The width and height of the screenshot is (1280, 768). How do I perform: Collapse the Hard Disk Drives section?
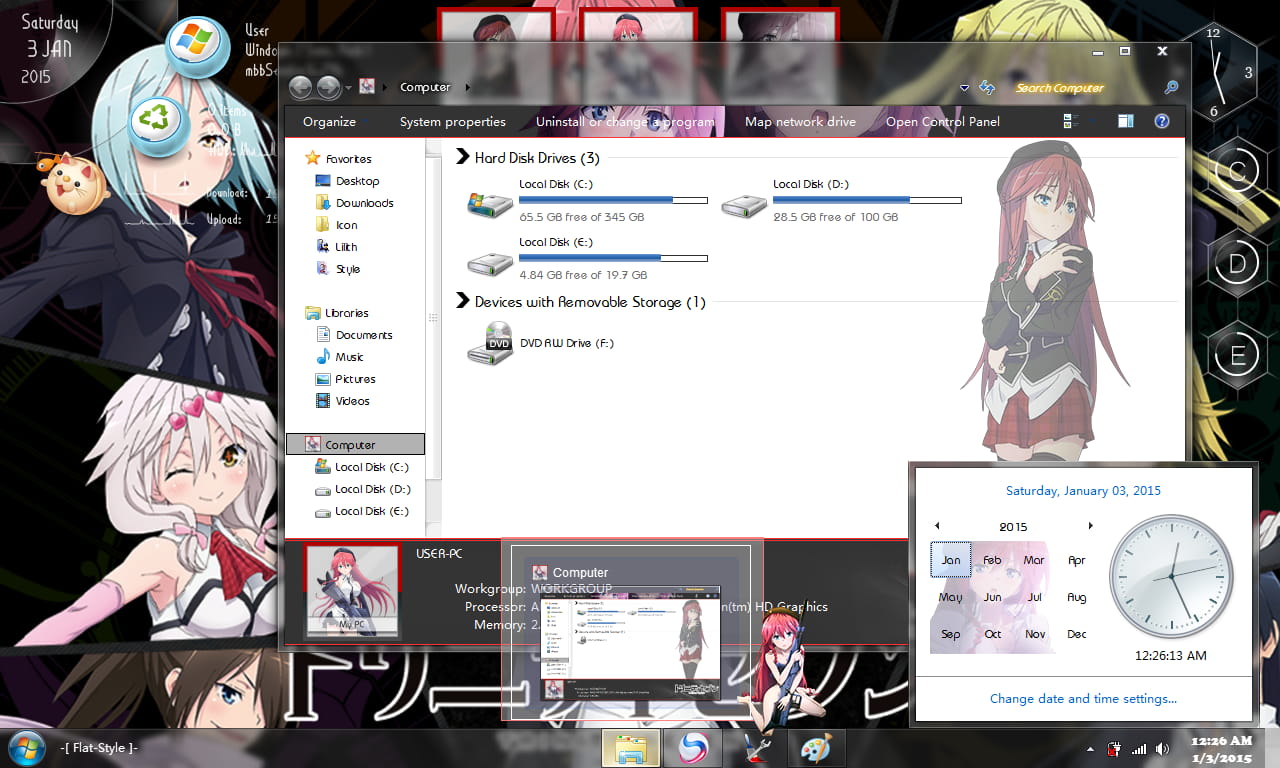pos(462,157)
